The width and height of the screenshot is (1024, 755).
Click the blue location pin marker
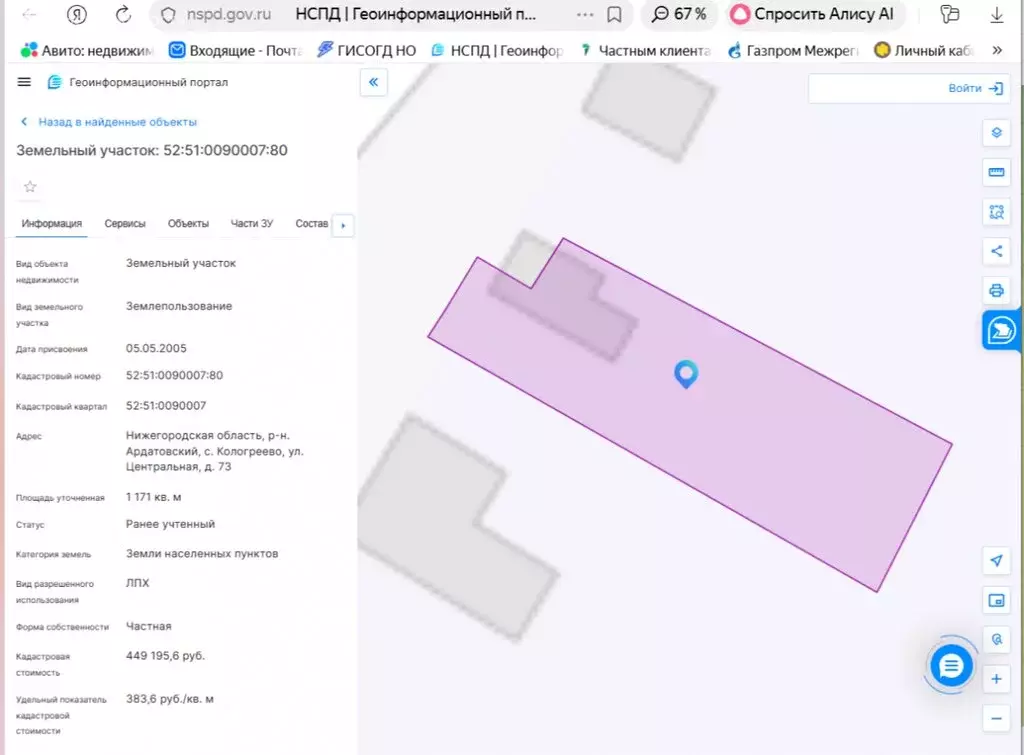point(685,374)
